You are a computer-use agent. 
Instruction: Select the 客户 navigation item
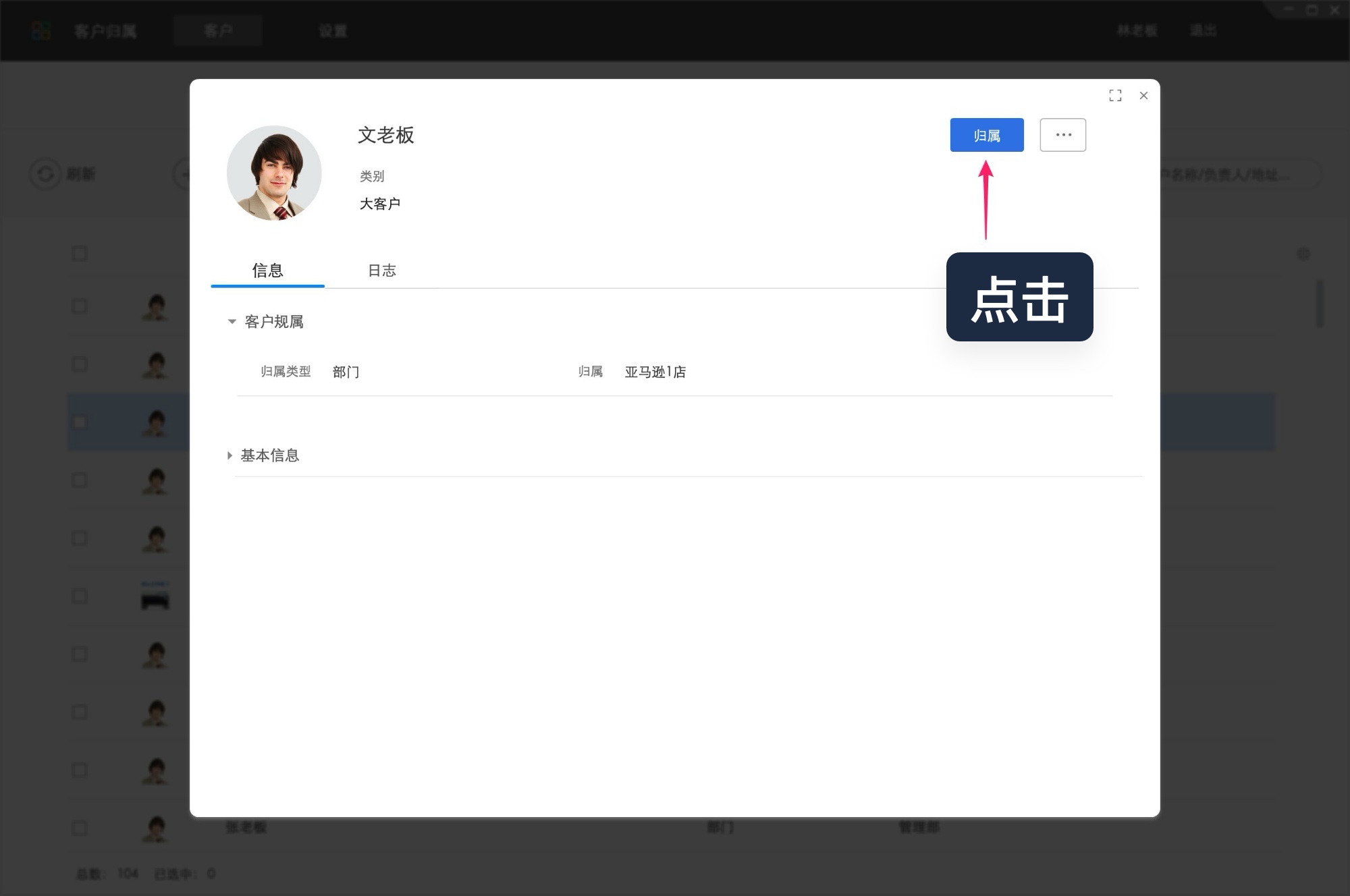click(x=218, y=30)
